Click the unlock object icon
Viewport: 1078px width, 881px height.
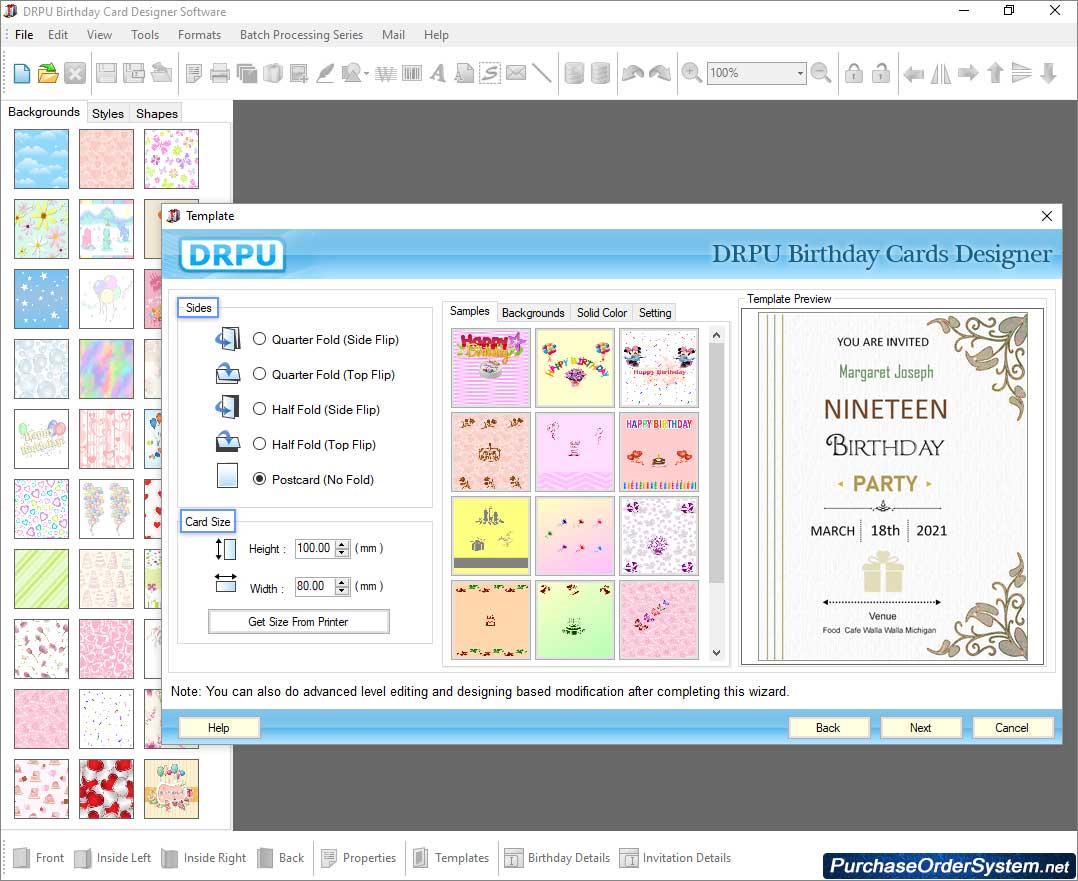click(x=881, y=73)
